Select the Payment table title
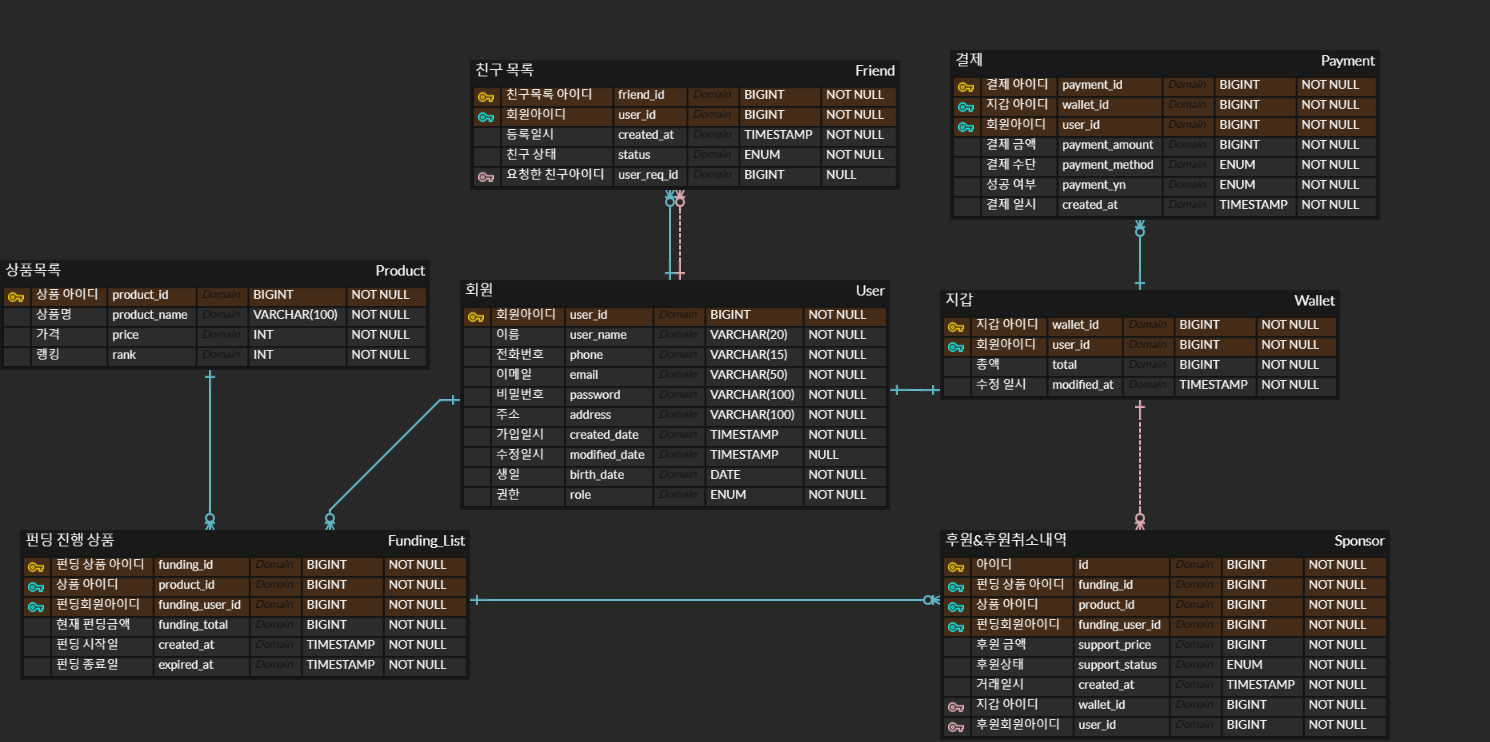 click(x=1348, y=60)
